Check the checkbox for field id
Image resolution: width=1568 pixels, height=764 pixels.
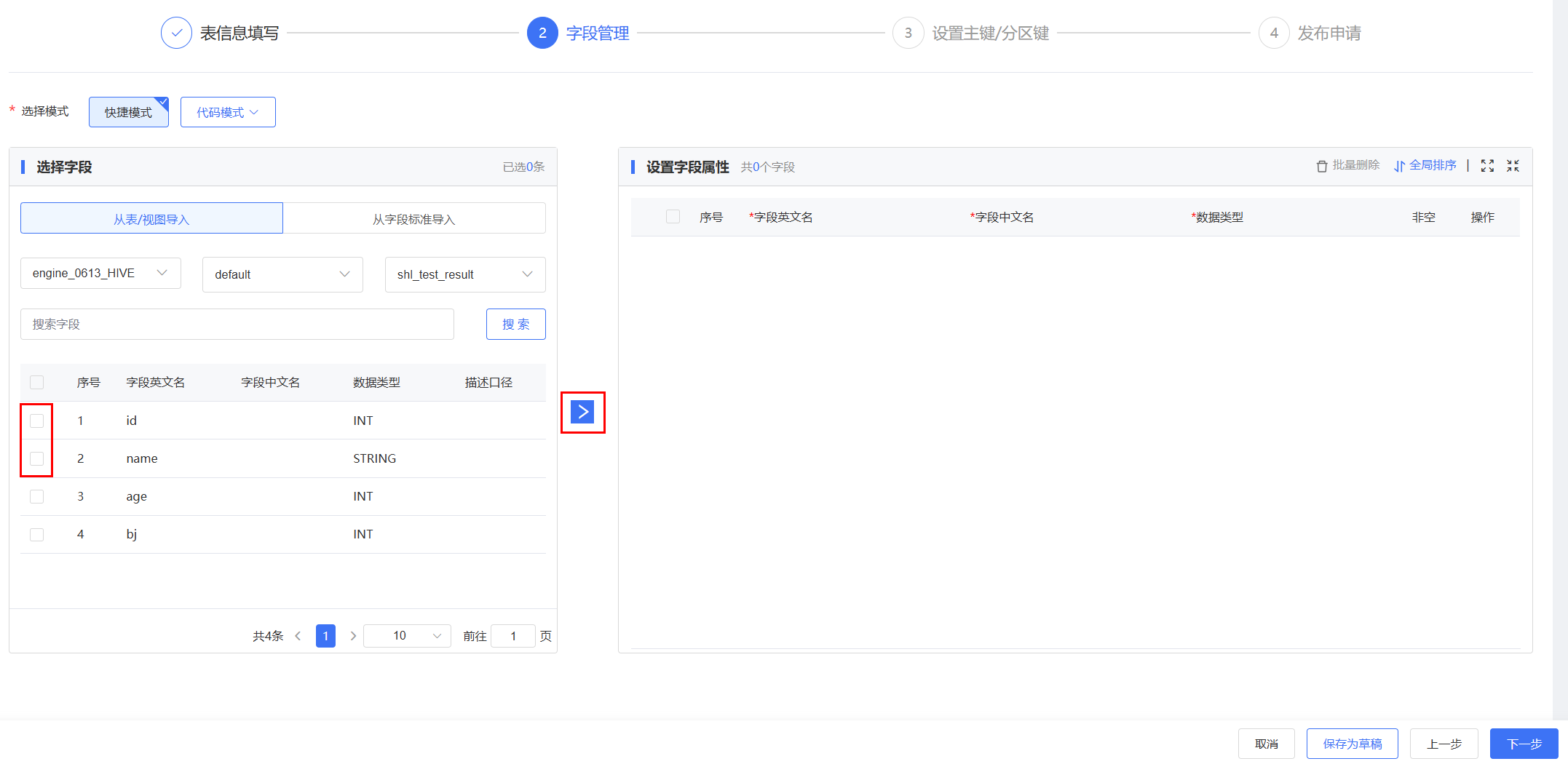tap(37, 421)
